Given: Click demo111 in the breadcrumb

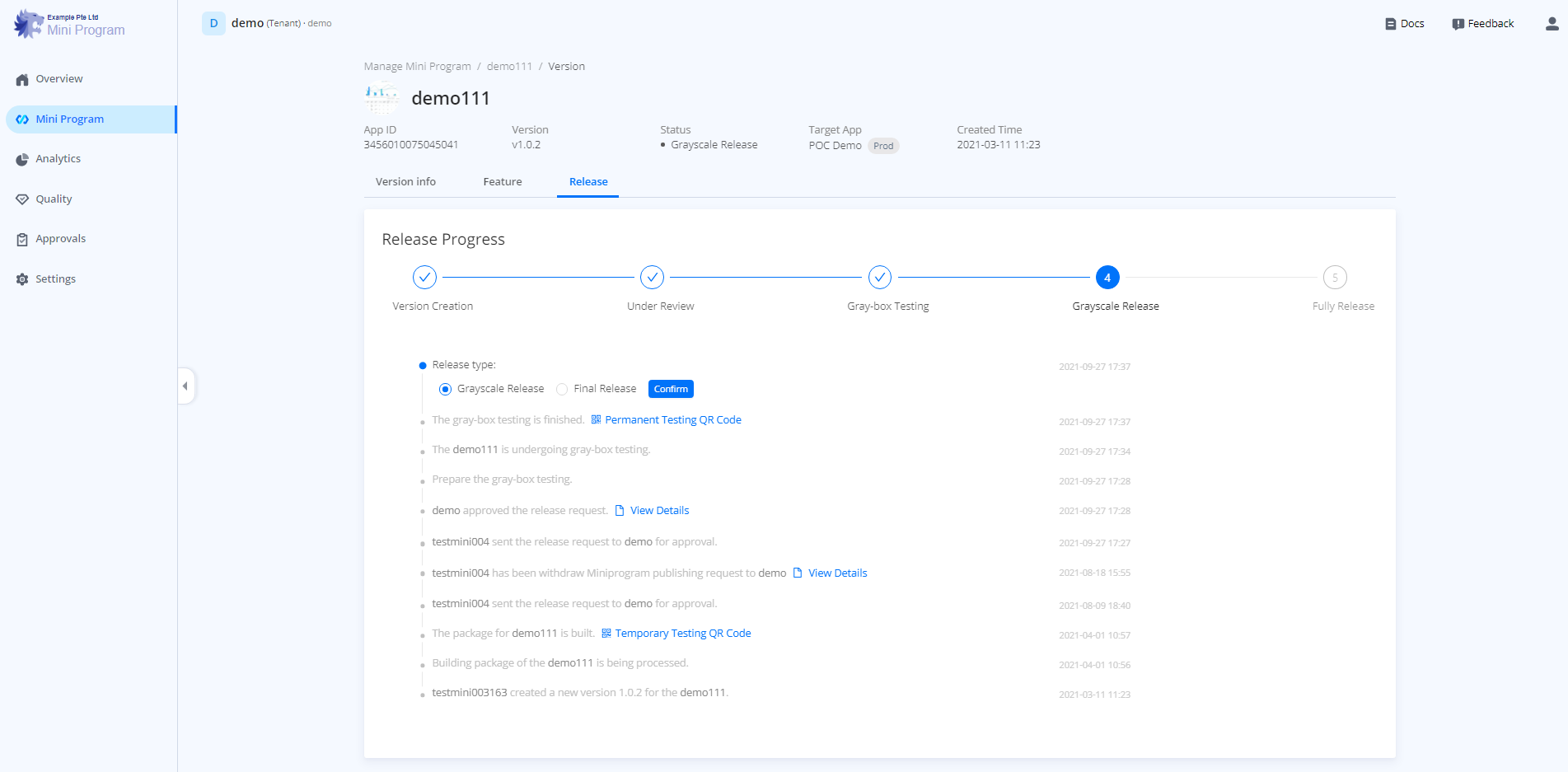Looking at the screenshot, I should coord(509,67).
